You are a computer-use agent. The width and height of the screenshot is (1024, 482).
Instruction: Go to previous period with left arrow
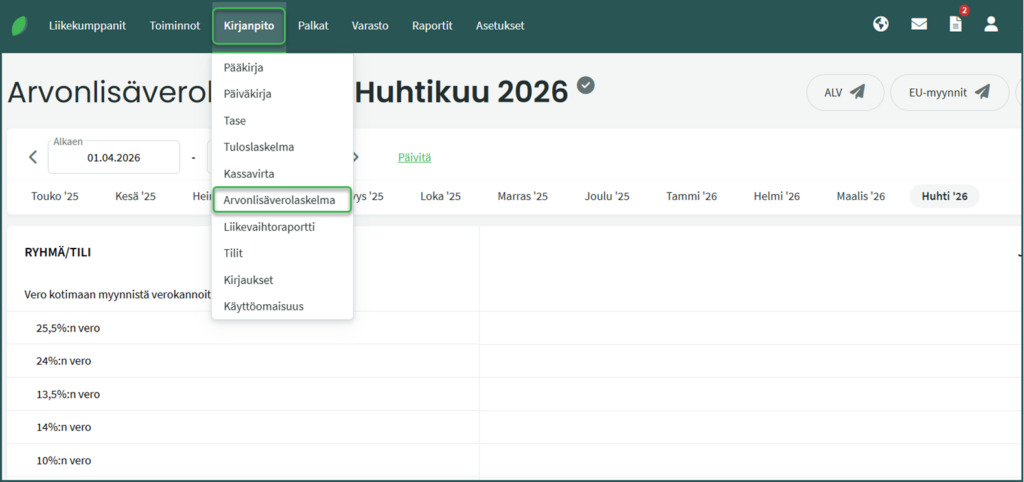32,157
